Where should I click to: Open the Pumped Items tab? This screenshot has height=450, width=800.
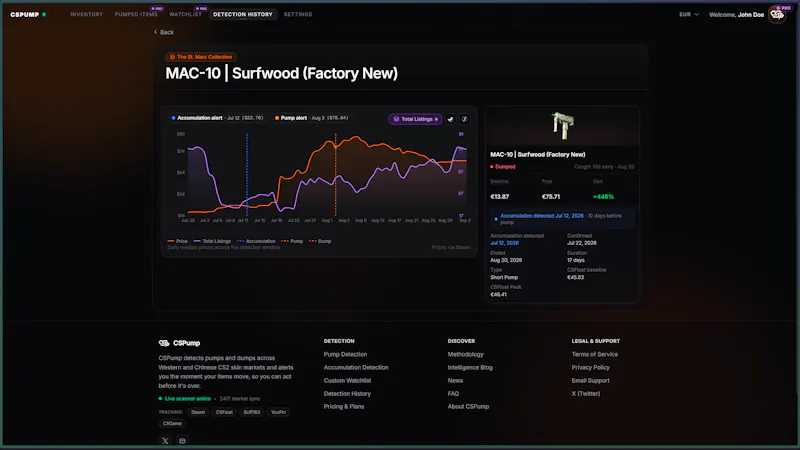tap(136, 14)
